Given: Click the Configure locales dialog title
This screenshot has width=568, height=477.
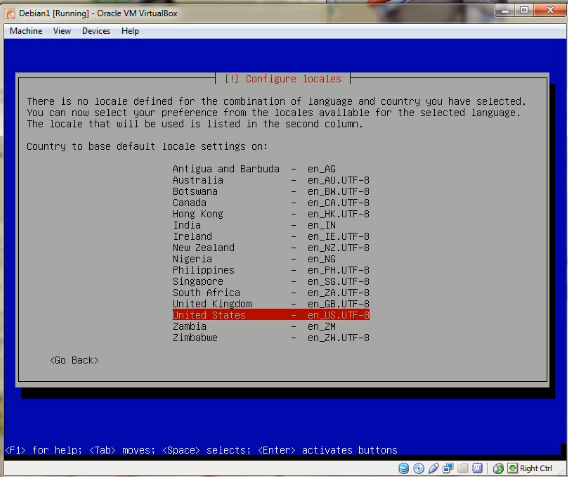Looking at the screenshot, I should 283,79.
